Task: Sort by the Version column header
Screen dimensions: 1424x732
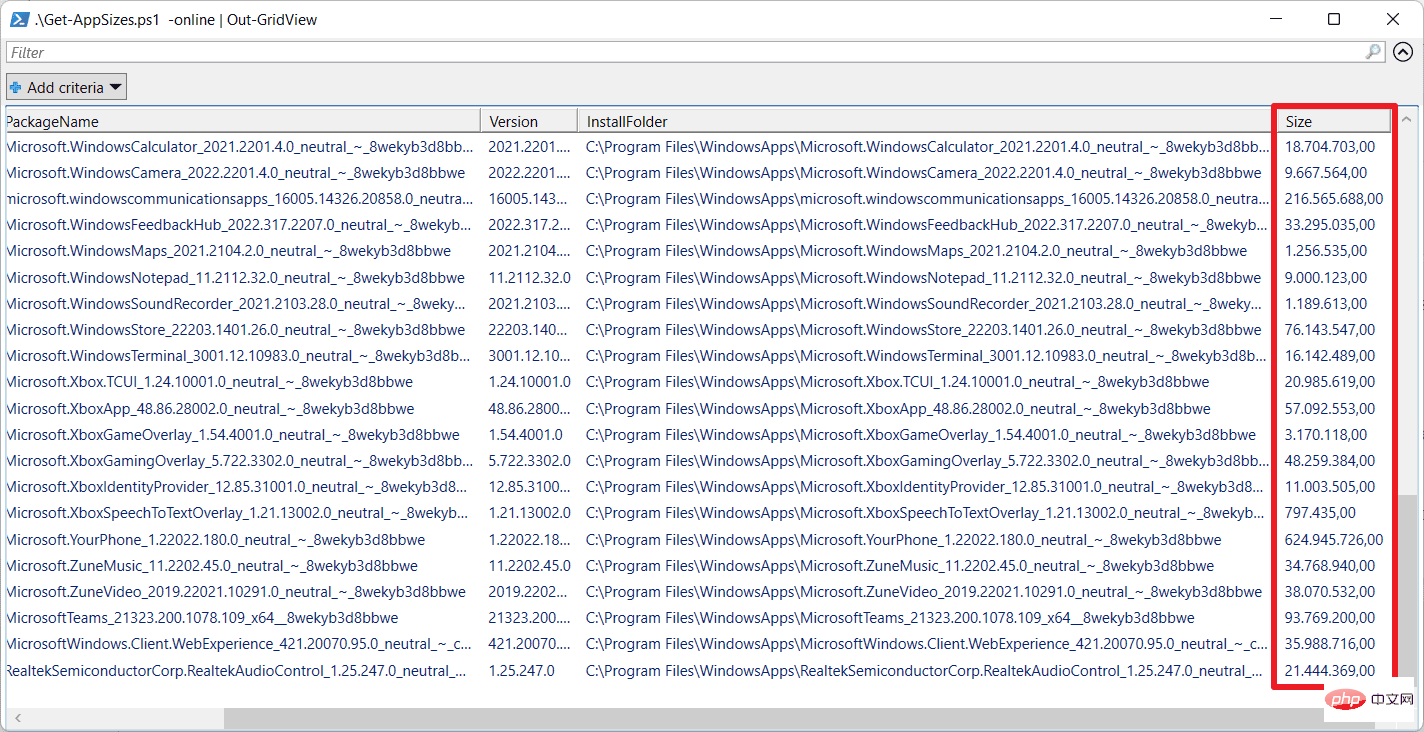Action: tap(529, 121)
